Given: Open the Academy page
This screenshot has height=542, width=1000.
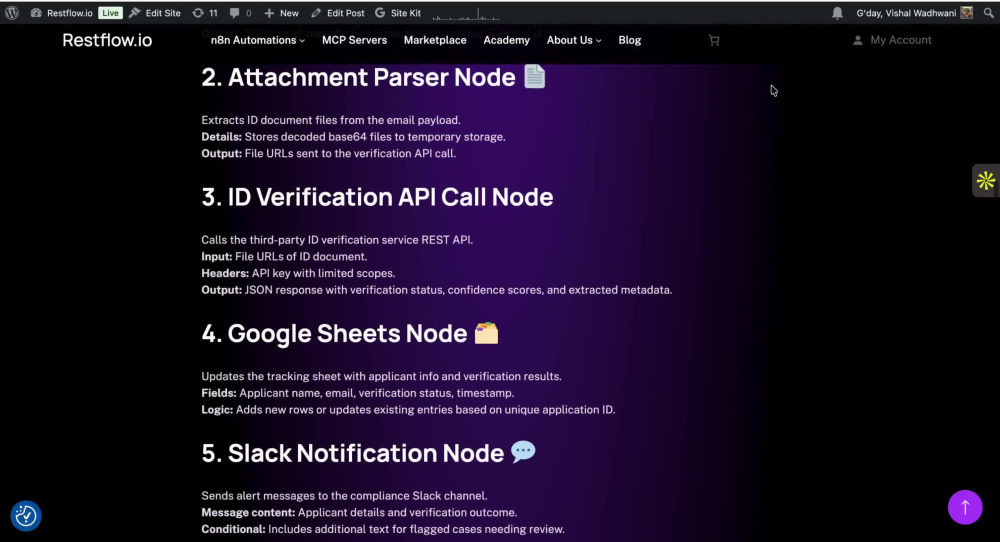Looking at the screenshot, I should coord(506,40).
